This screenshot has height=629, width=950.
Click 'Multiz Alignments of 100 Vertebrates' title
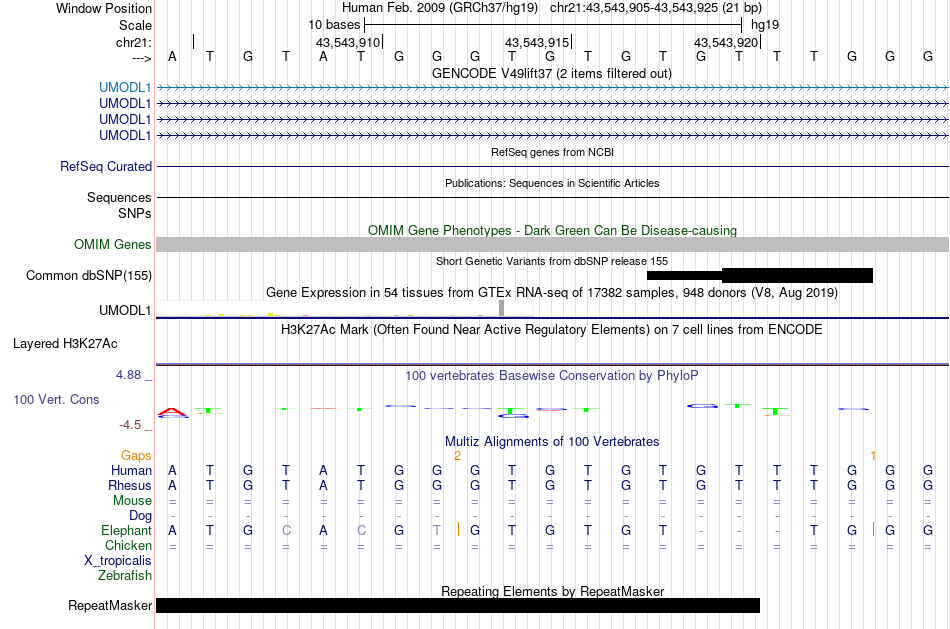tap(552, 442)
